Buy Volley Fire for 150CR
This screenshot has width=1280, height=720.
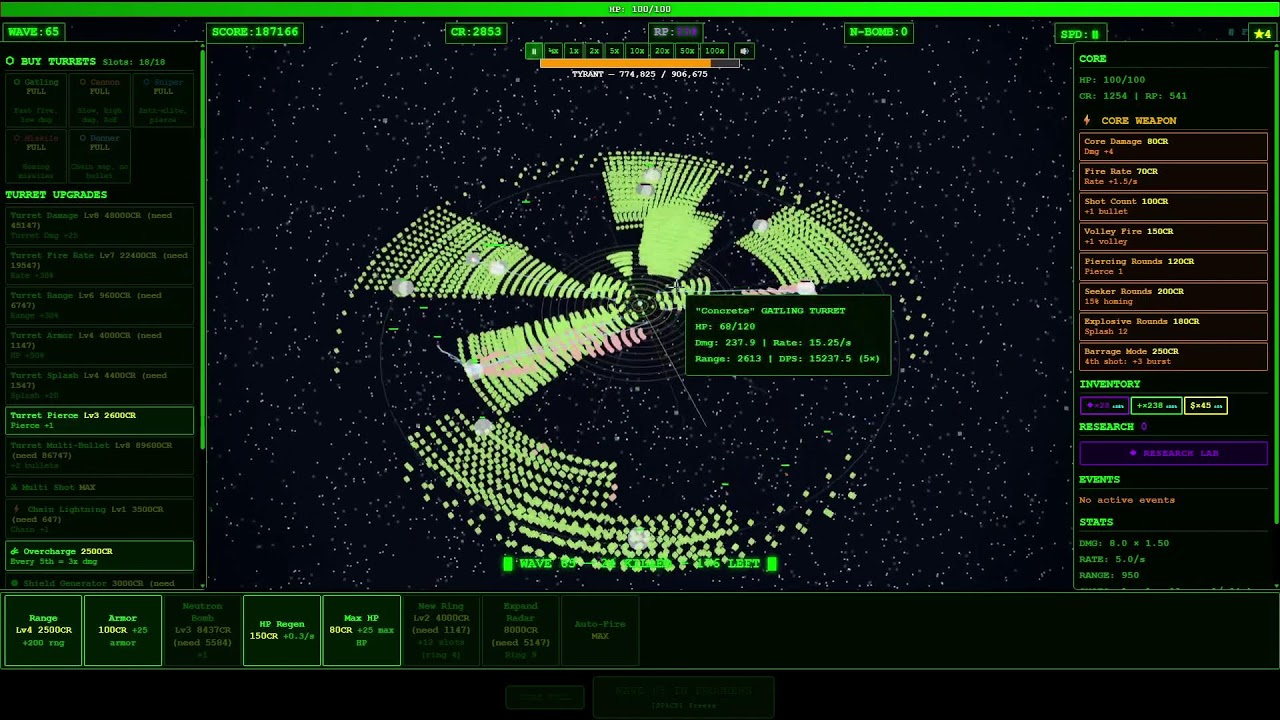(1173, 236)
